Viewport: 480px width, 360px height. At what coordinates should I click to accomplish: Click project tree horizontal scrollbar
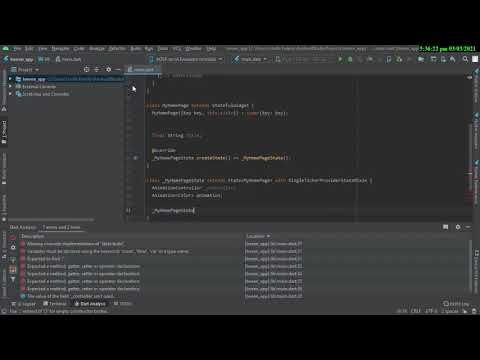point(50,220)
